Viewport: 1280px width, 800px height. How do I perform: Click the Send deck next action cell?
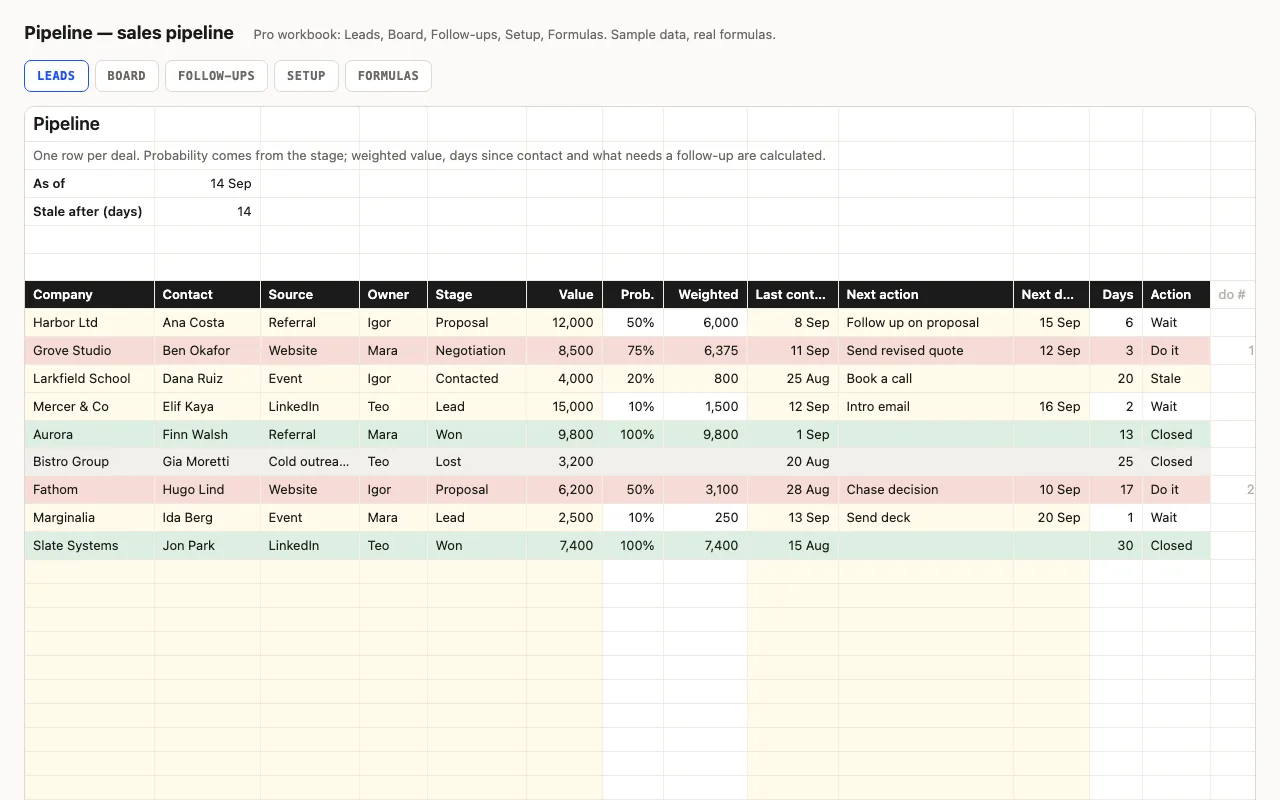(x=926, y=518)
